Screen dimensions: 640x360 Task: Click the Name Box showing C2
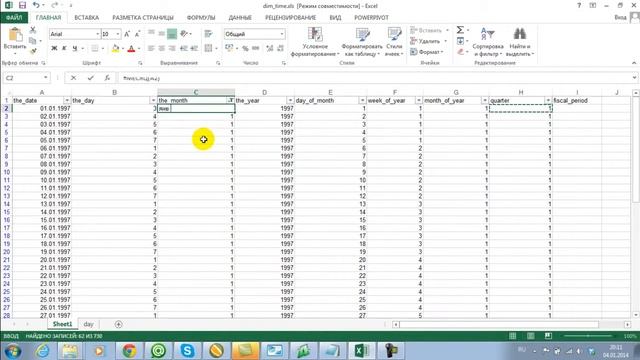pos(23,78)
